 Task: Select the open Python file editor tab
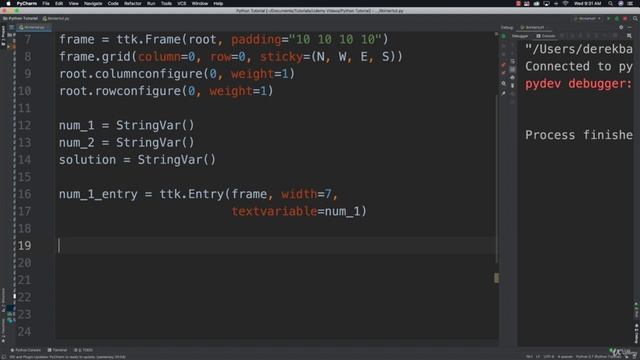[34, 27]
